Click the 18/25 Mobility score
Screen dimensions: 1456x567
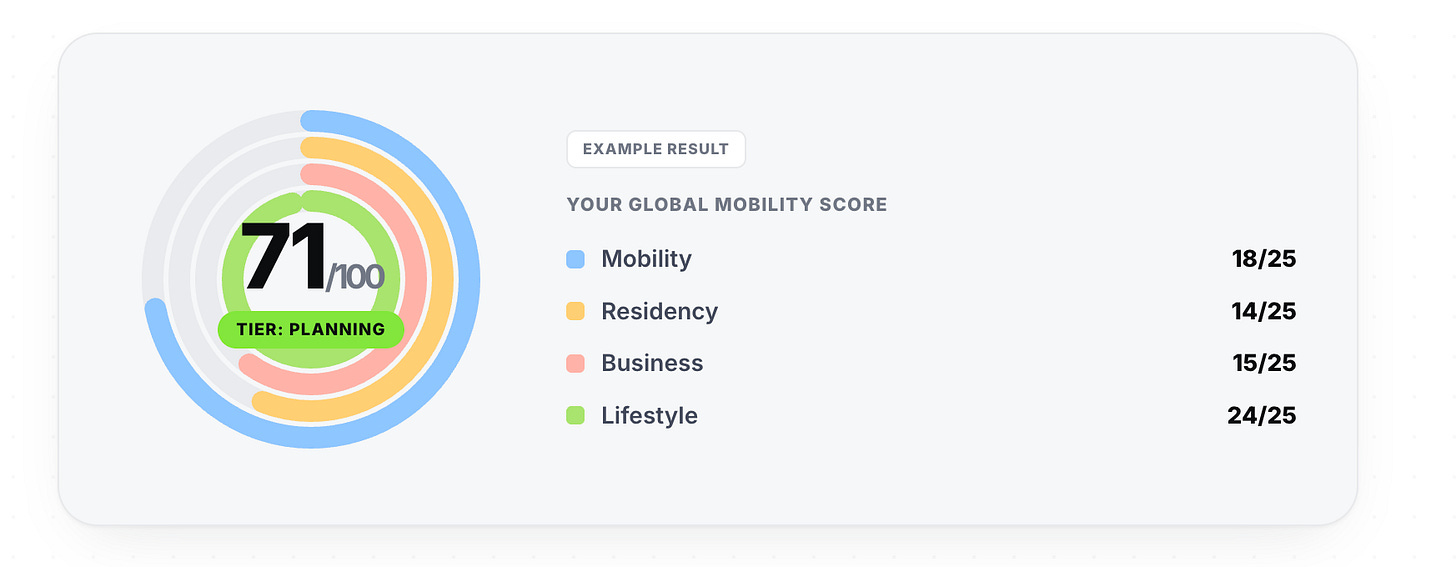click(x=1264, y=259)
